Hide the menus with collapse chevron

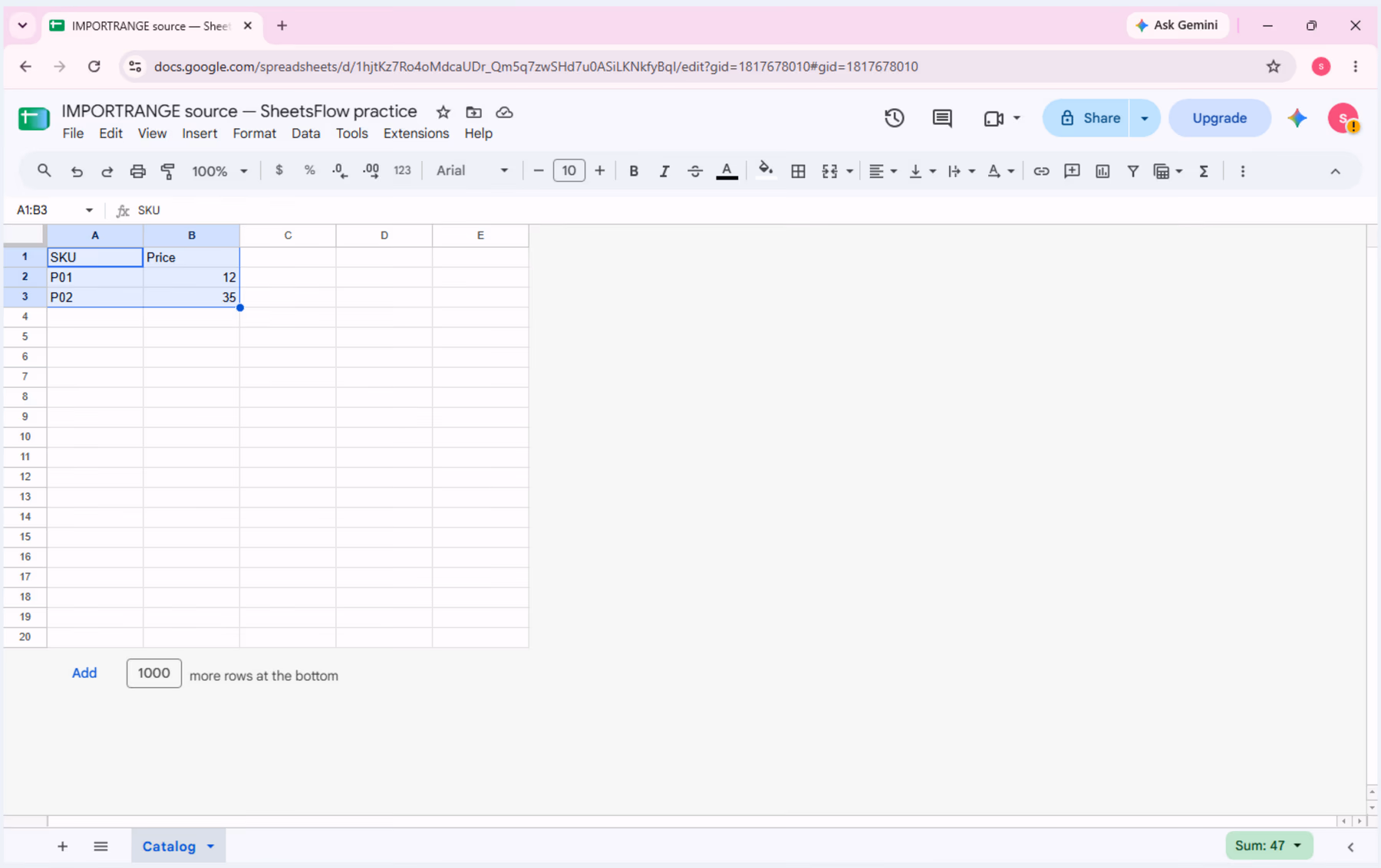(1335, 171)
